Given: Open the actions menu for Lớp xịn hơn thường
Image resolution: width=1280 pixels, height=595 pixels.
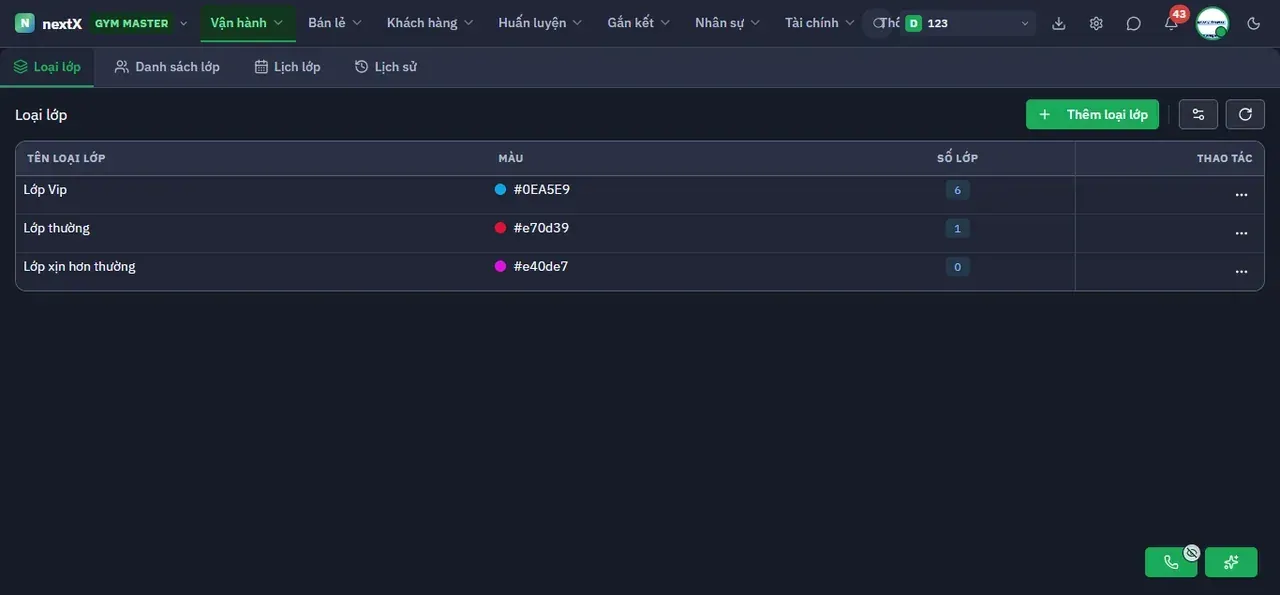Looking at the screenshot, I should [x=1241, y=271].
